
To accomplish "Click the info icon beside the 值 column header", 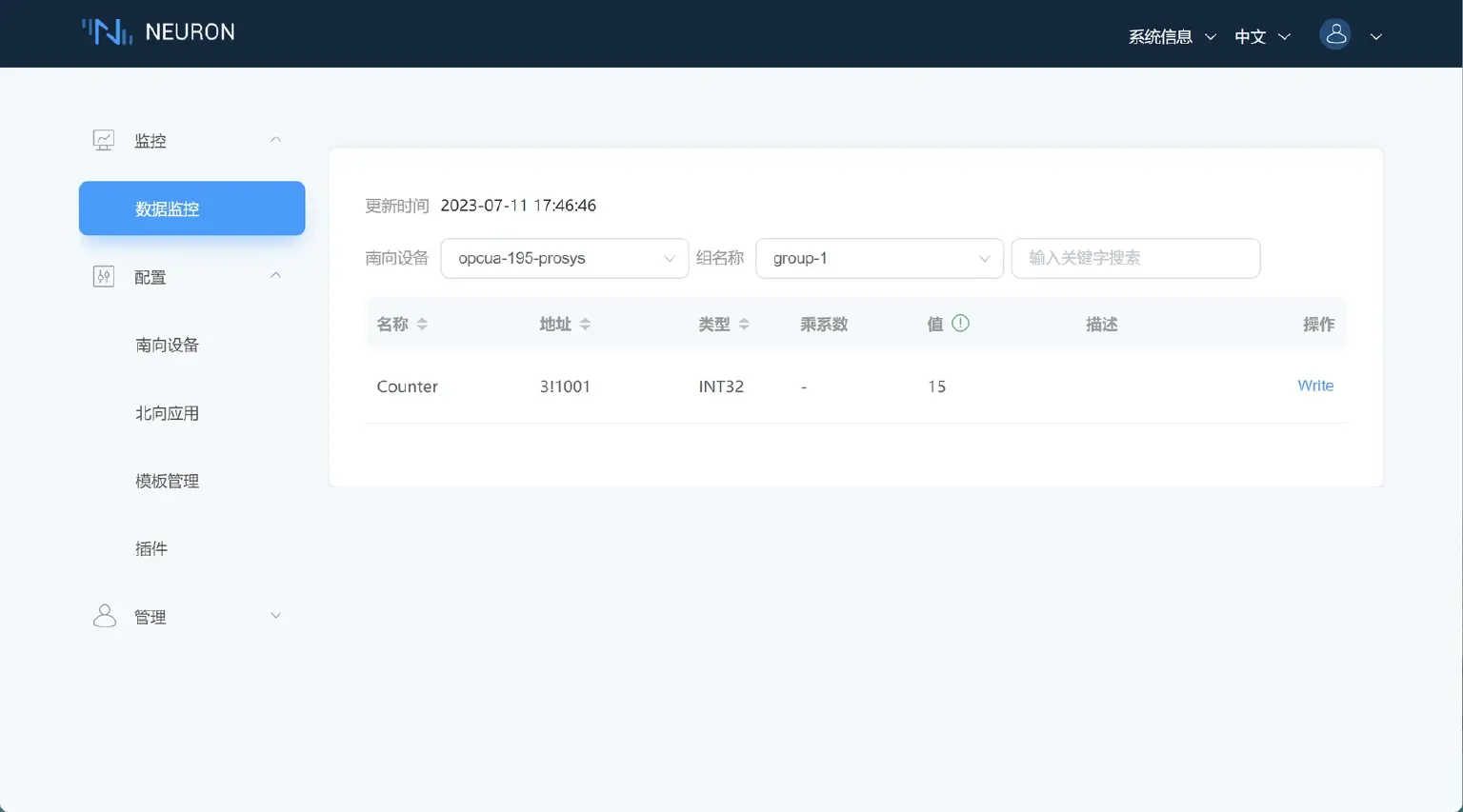I will [960, 323].
